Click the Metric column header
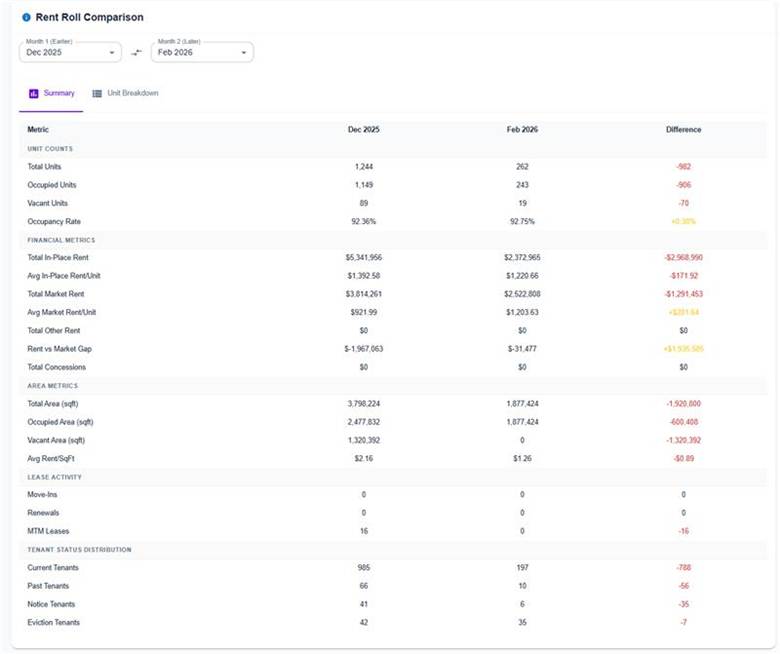 (38, 130)
